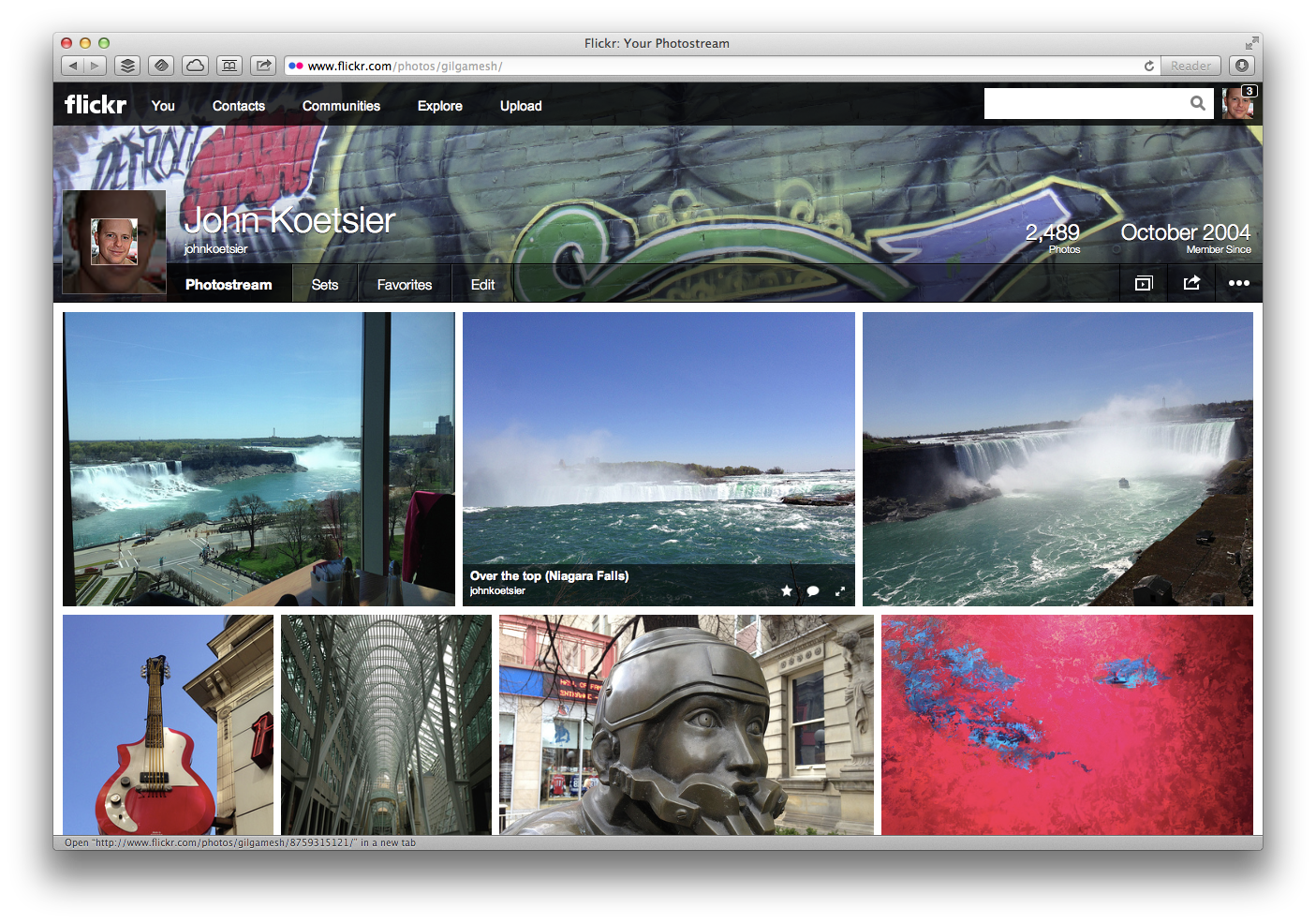
Task: Switch to the Favorites tab
Action: click(x=405, y=284)
